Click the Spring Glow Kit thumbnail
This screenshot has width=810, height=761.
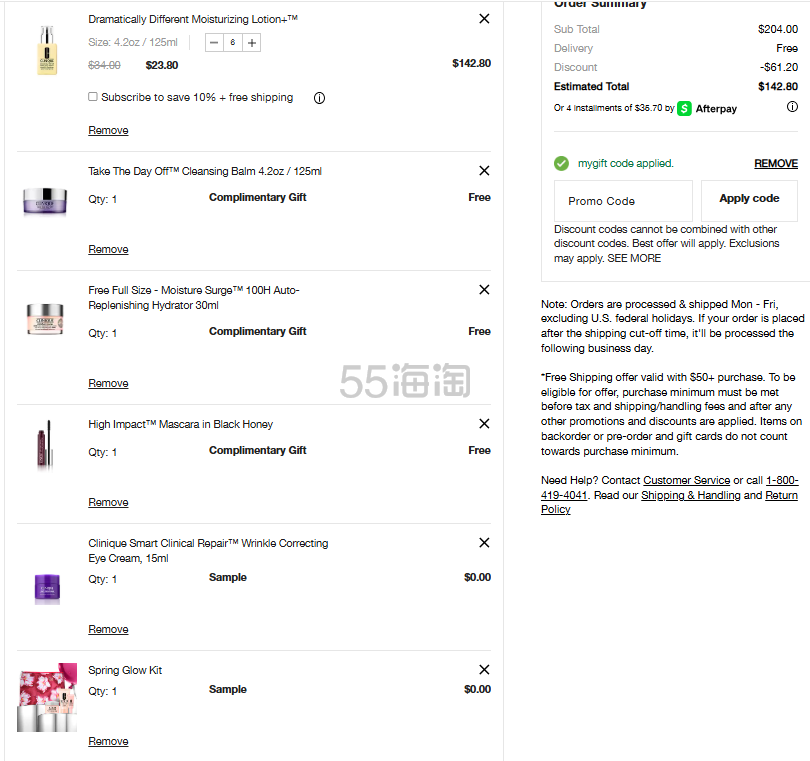[x=47, y=697]
